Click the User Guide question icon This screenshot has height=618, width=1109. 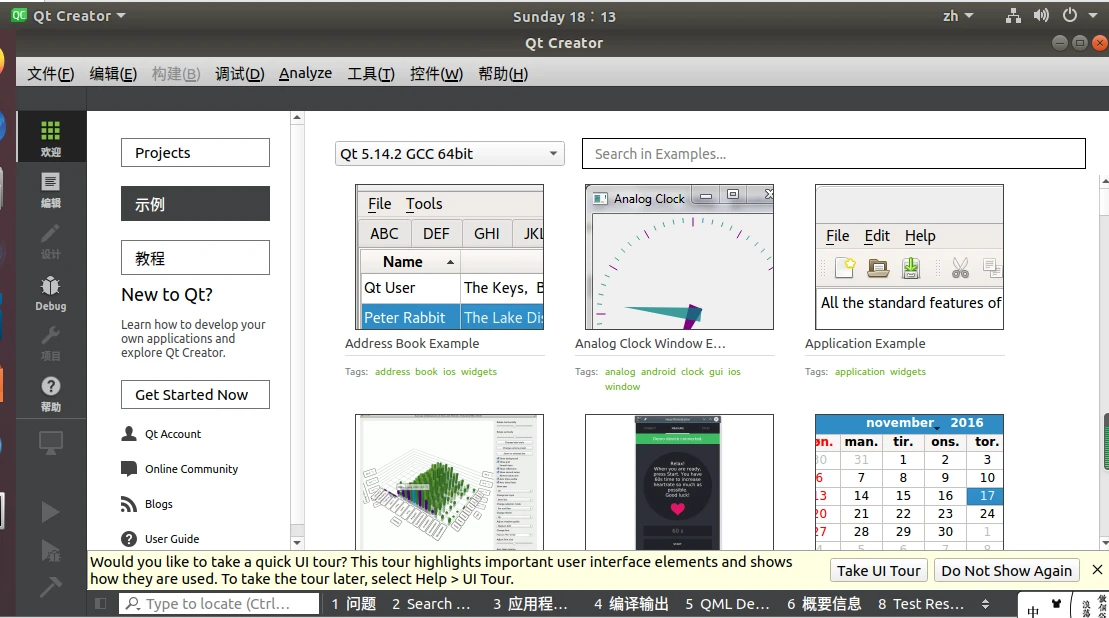(129, 539)
